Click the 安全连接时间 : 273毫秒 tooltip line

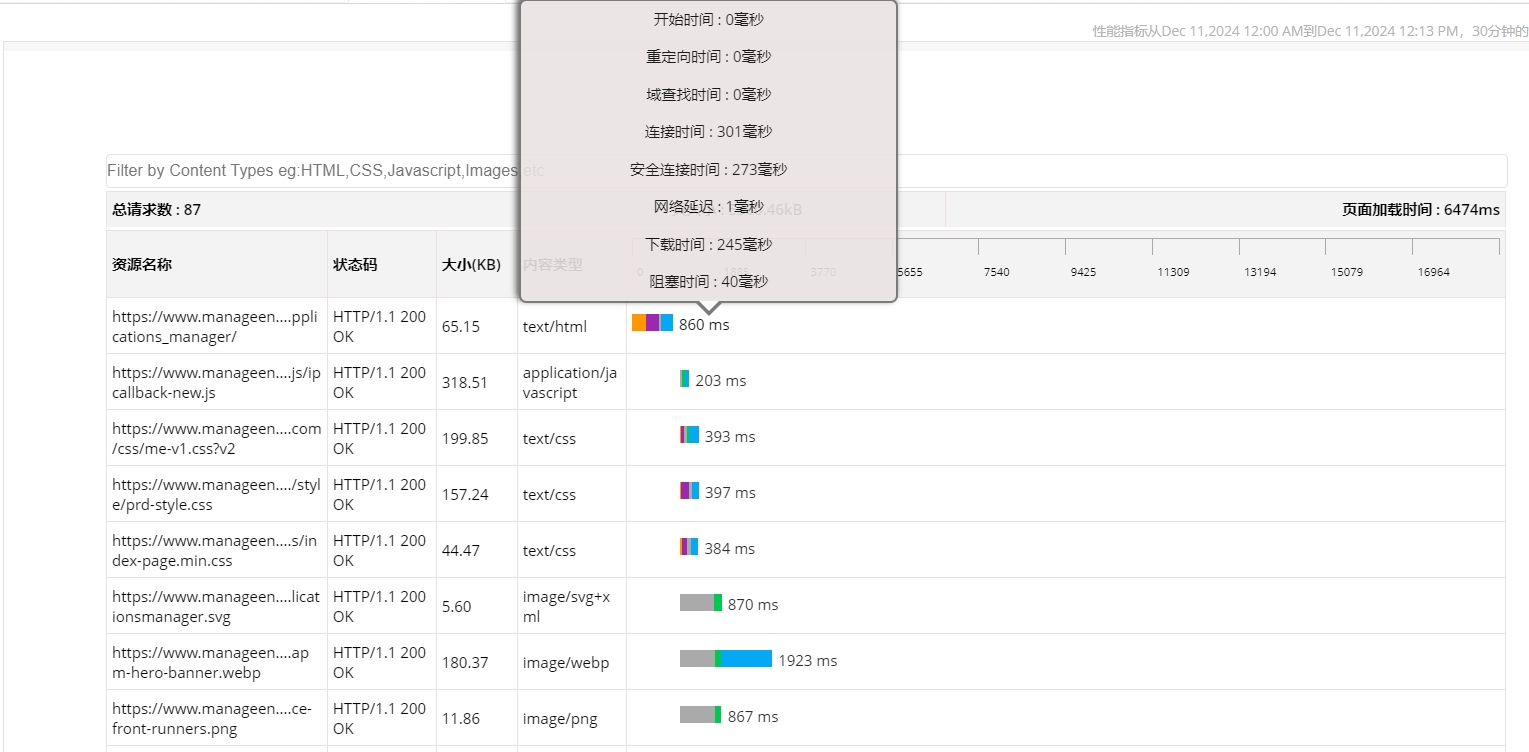pos(709,169)
